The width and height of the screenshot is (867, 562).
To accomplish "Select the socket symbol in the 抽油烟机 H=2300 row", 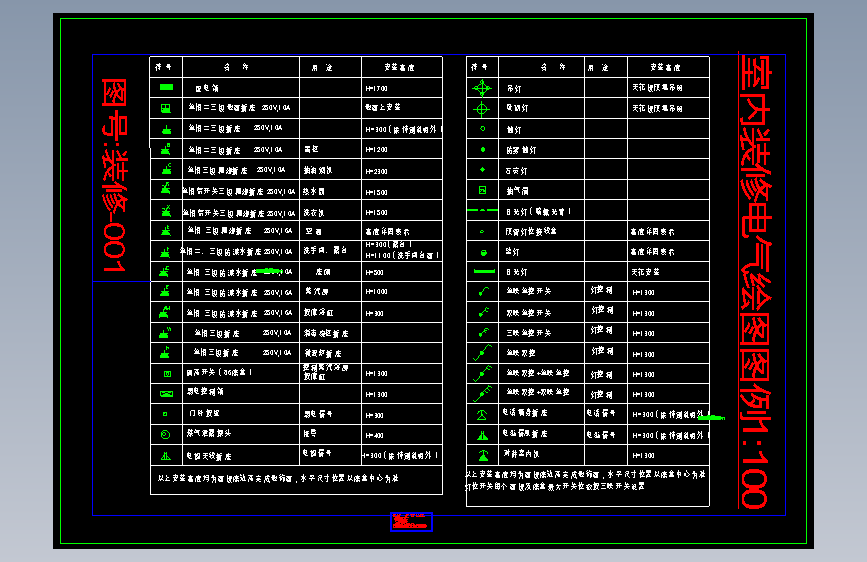I will [x=166, y=169].
